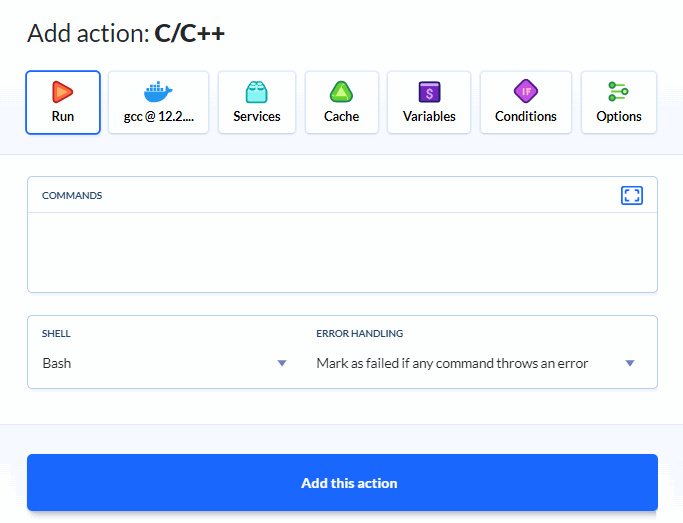Focus the Commands text area
The image size is (683, 523).
pyautogui.click(x=342, y=251)
